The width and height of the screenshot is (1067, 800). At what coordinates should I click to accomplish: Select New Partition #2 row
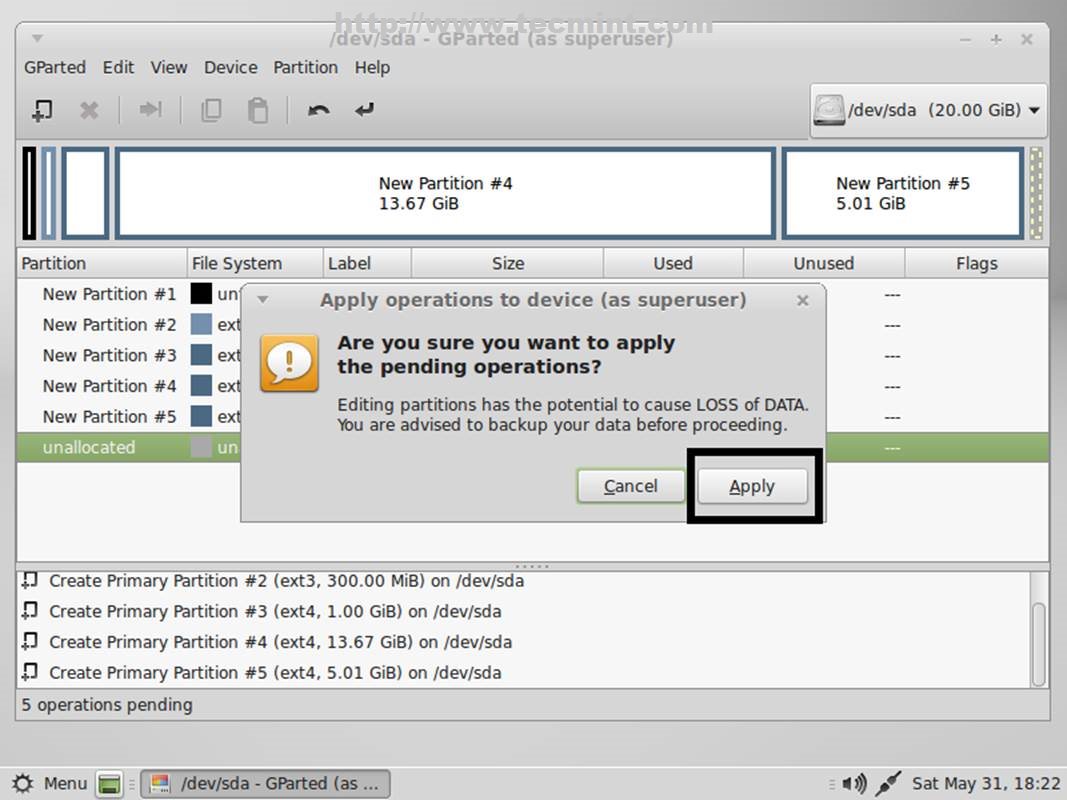coord(532,324)
